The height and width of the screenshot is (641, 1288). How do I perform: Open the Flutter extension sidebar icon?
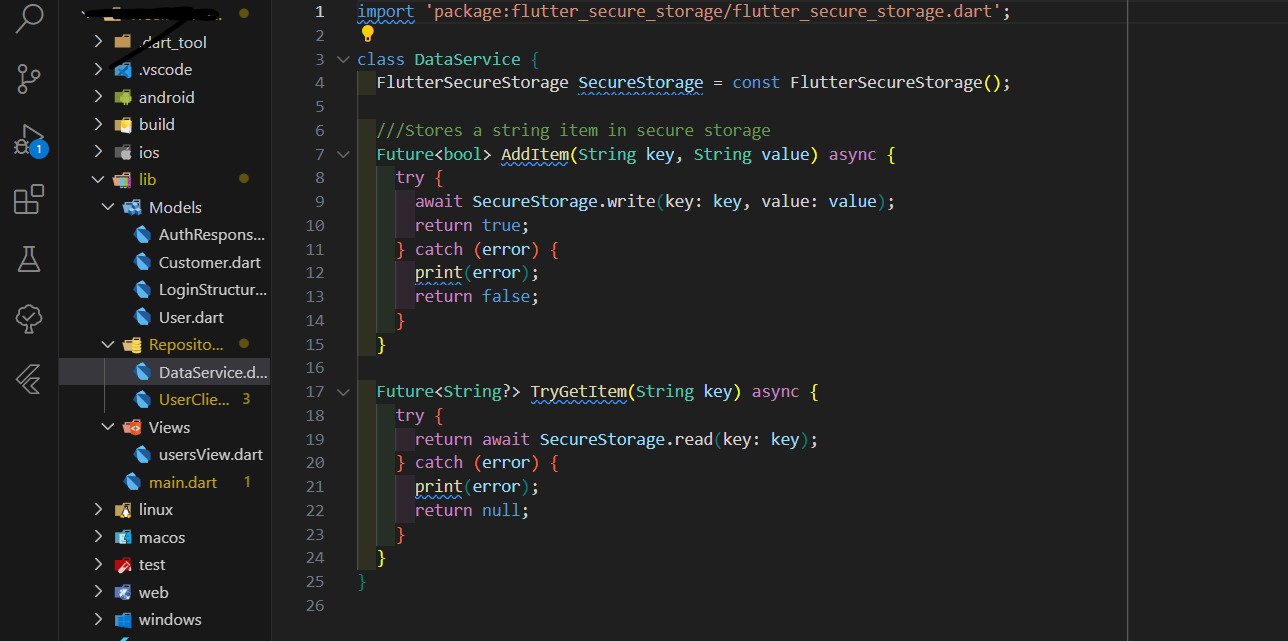click(x=28, y=379)
